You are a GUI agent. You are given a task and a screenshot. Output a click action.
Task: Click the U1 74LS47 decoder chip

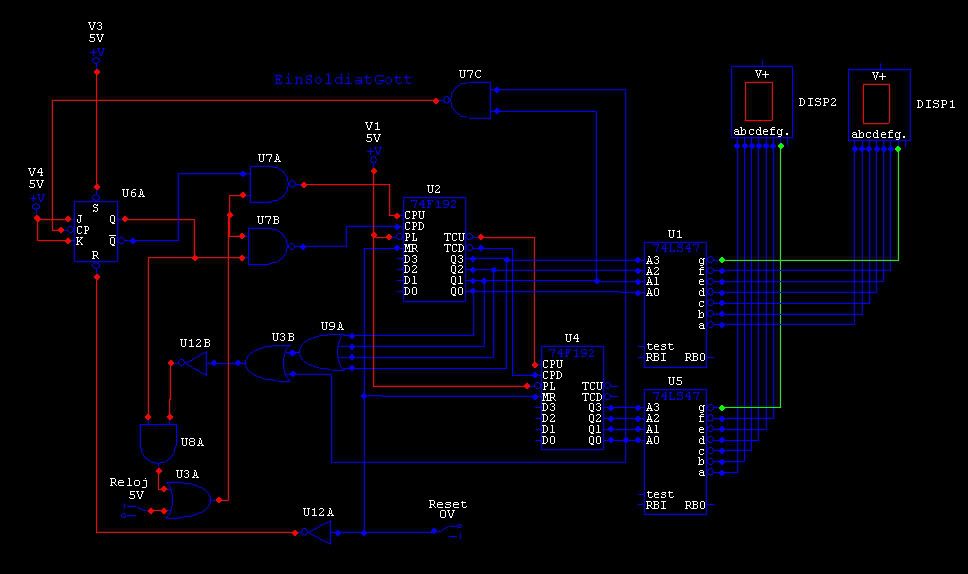pos(675,304)
